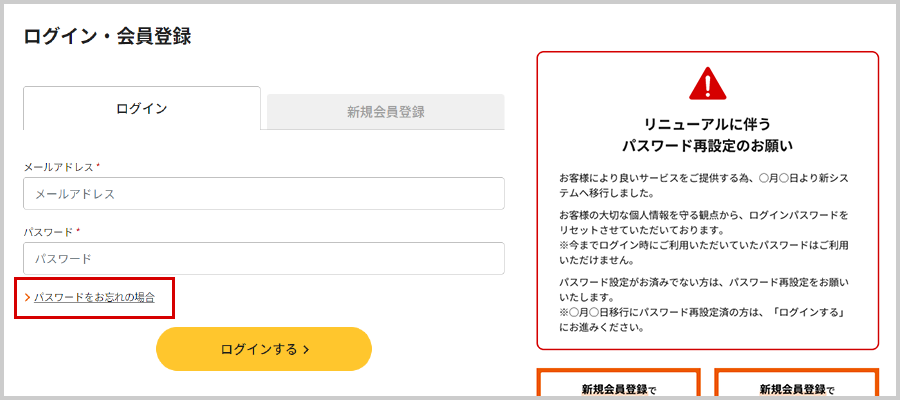Click the メールアドレス input field
Image resolution: width=900 pixels, height=400 pixels.
pos(264,194)
